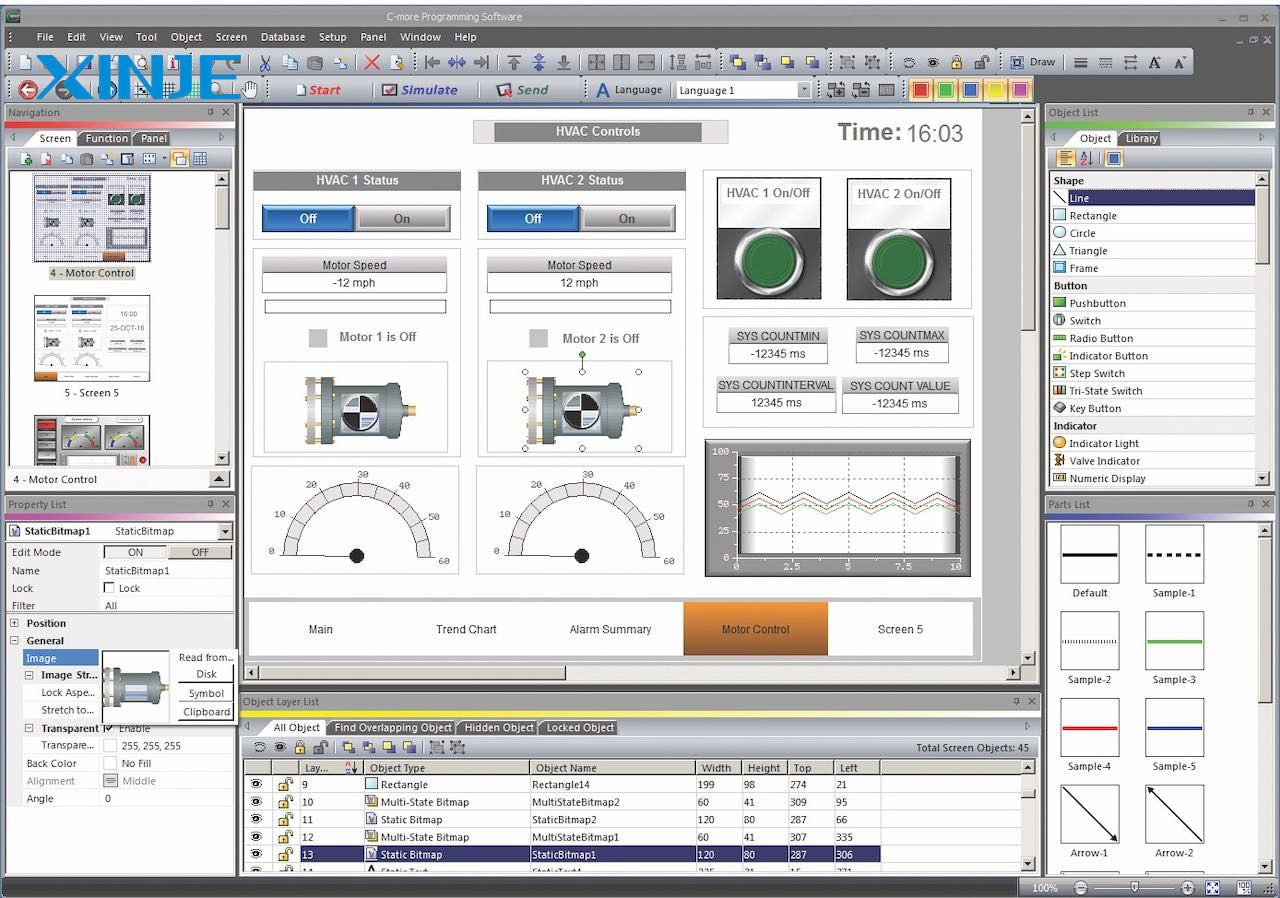The image size is (1280, 898).
Task: Click the red X Delete toolbar icon
Action: tap(372, 62)
